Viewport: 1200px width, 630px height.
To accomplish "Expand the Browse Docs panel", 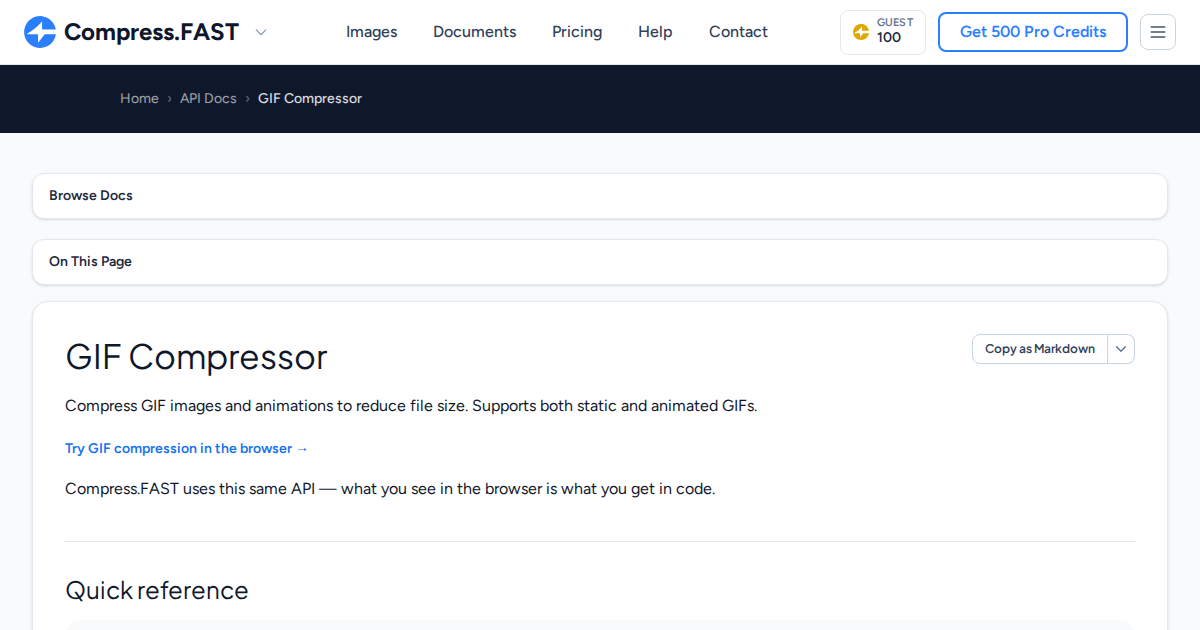I will coord(600,196).
